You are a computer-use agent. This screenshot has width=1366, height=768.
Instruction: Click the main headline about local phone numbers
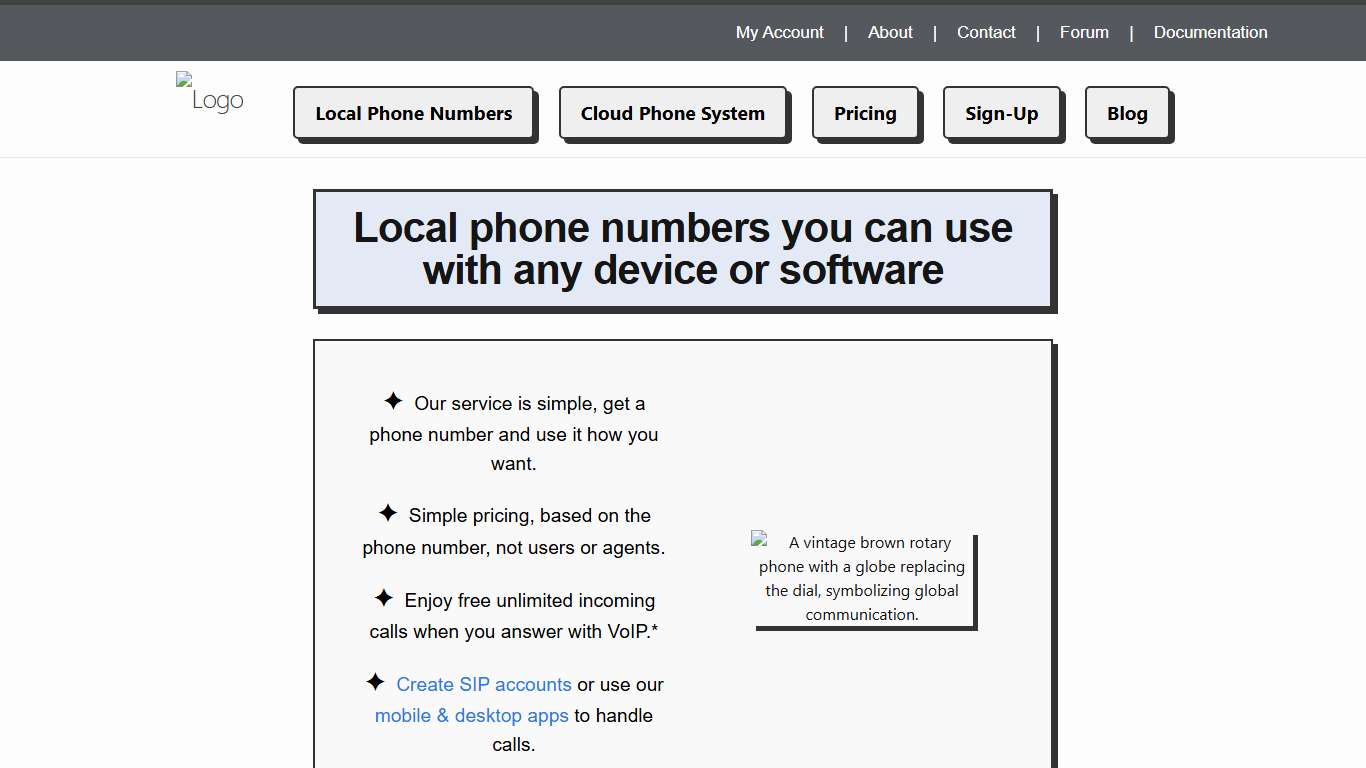click(x=683, y=248)
